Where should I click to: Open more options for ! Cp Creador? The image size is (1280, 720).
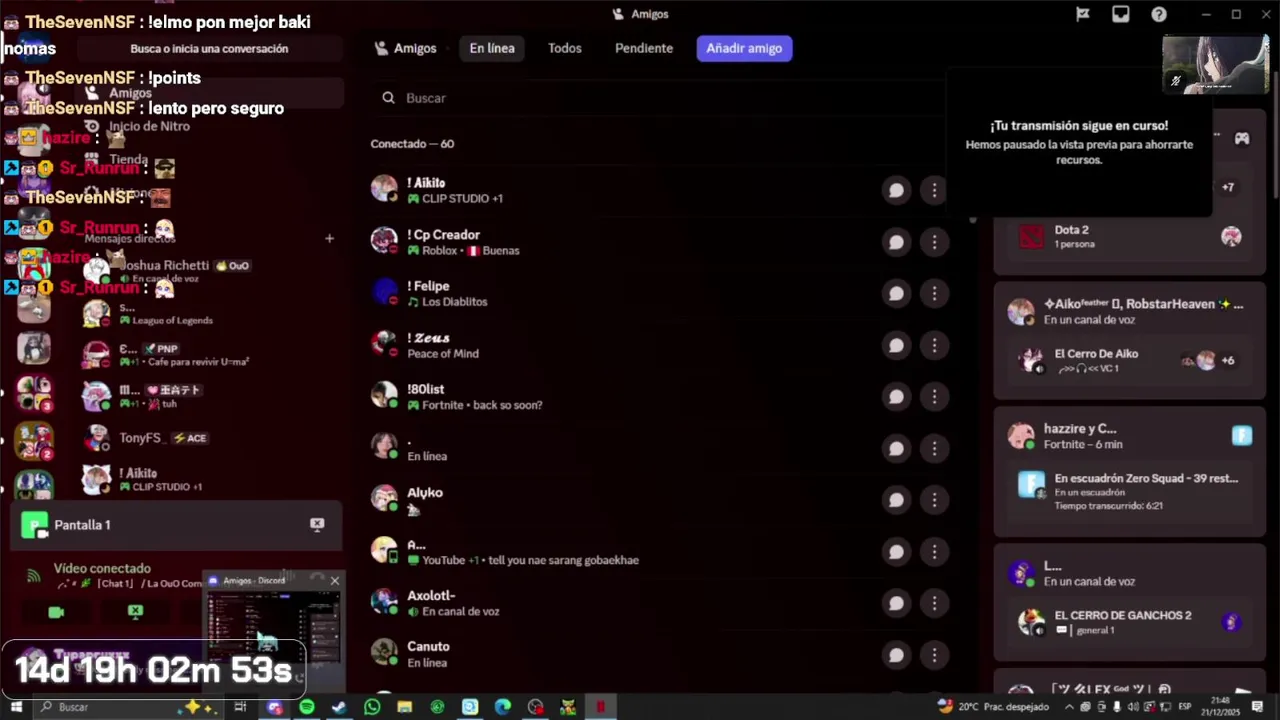(934, 242)
